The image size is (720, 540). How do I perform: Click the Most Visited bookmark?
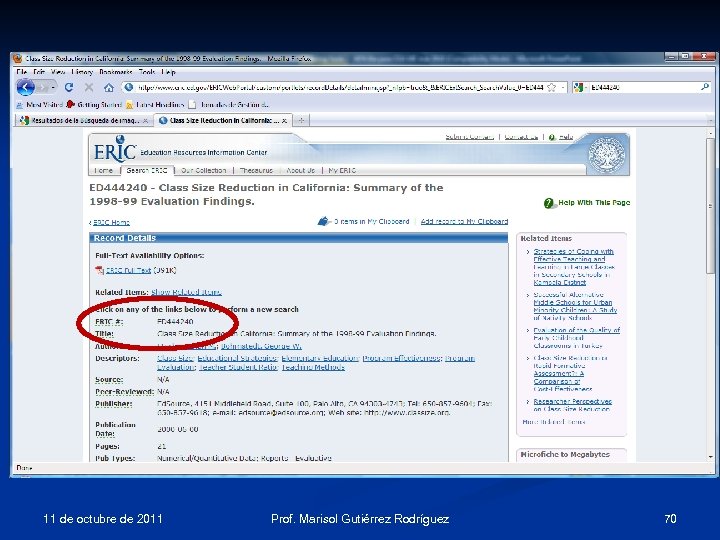pos(39,105)
